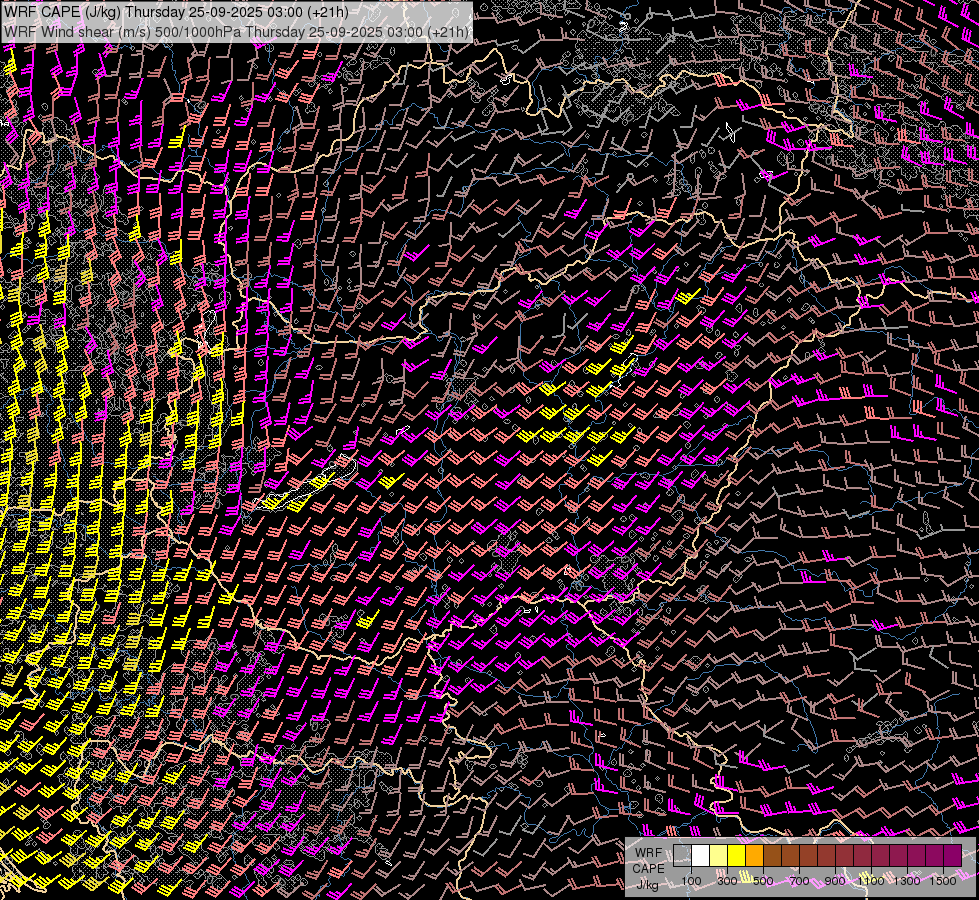This screenshot has width=979, height=900.
Task: Select the transparent first swatch in the CAPE legend
Action: [x=682, y=855]
